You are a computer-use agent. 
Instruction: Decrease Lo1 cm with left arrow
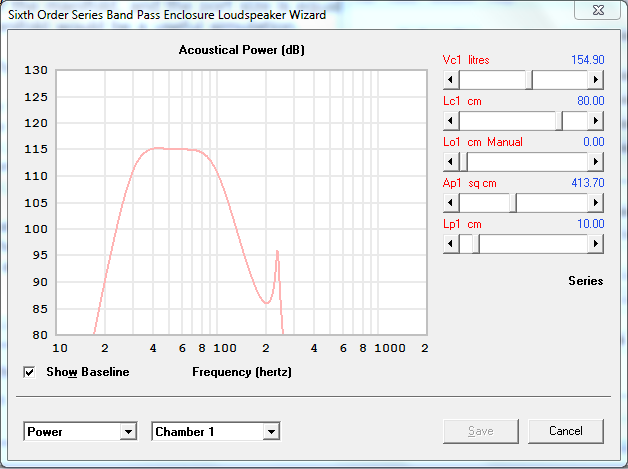[x=451, y=162]
